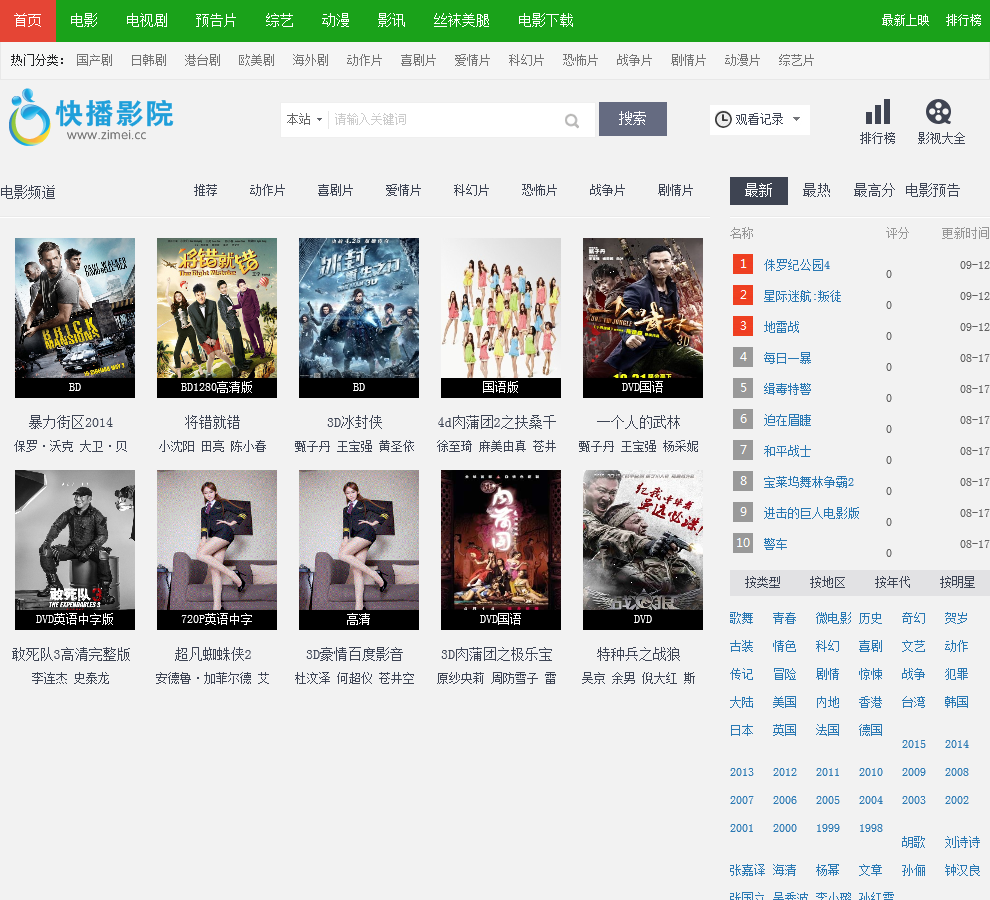Click the 搜索 button

pos(633,119)
